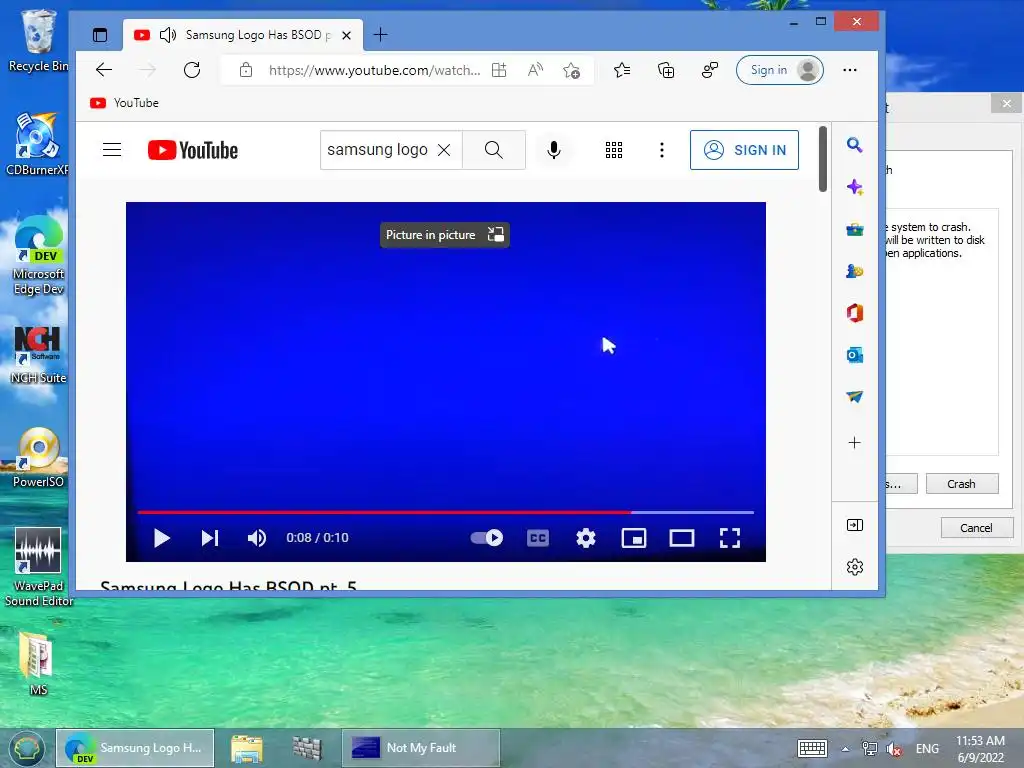The width and height of the screenshot is (1024, 768).
Task: Skip to the next video
Action: click(210, 538)
